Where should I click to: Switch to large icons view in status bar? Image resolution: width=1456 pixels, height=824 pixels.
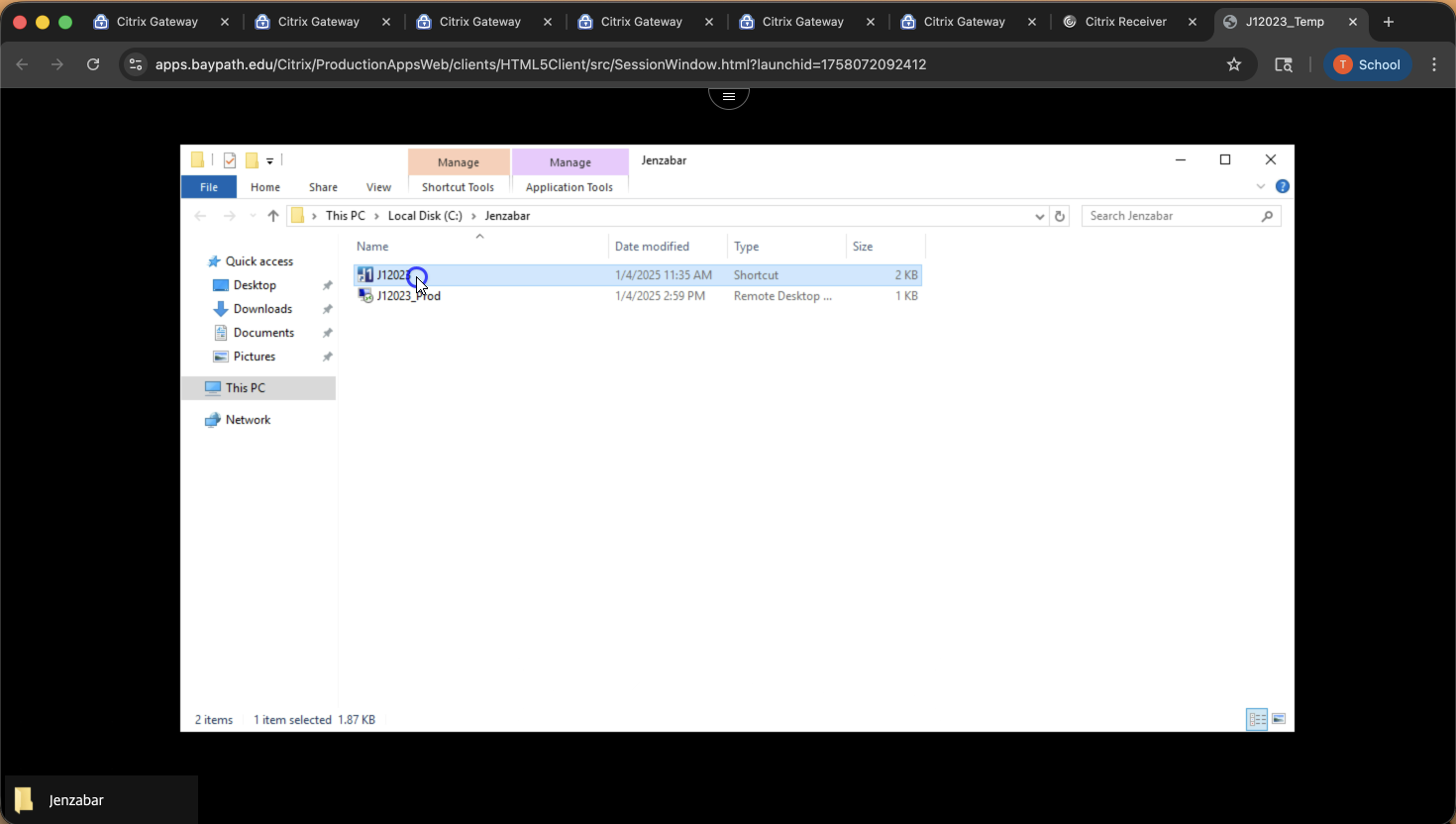(x=1279, y=719)
